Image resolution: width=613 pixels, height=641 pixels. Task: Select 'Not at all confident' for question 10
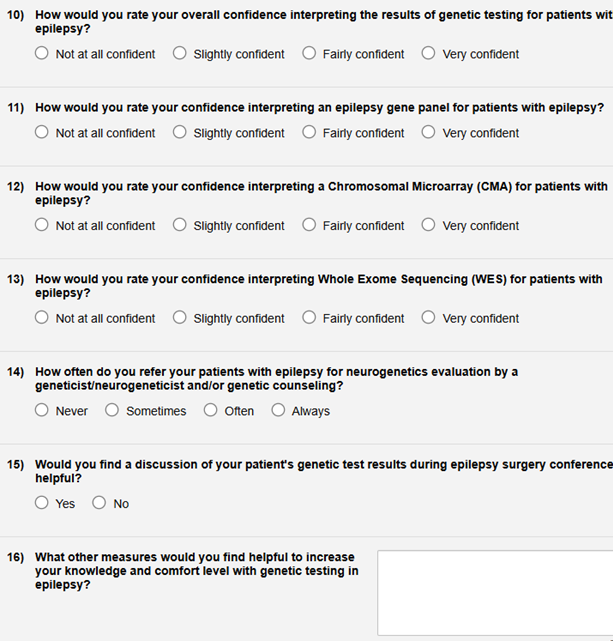(42, 54)
